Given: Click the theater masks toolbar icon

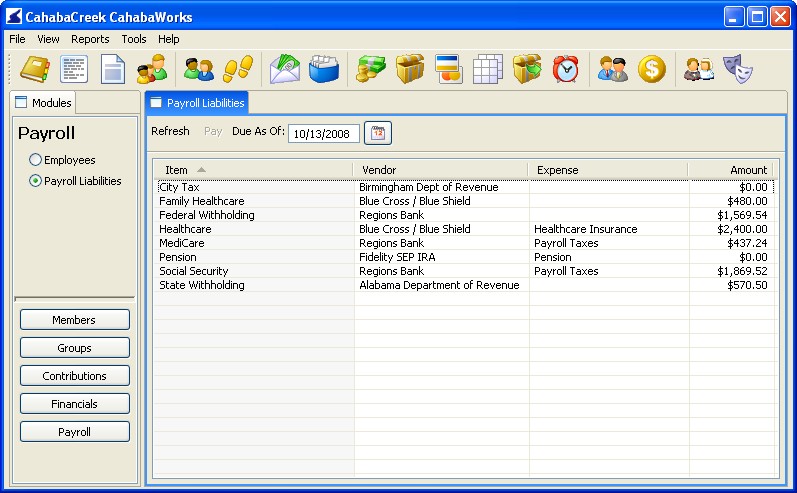Looking at the screenshot, I should [738, 69].
